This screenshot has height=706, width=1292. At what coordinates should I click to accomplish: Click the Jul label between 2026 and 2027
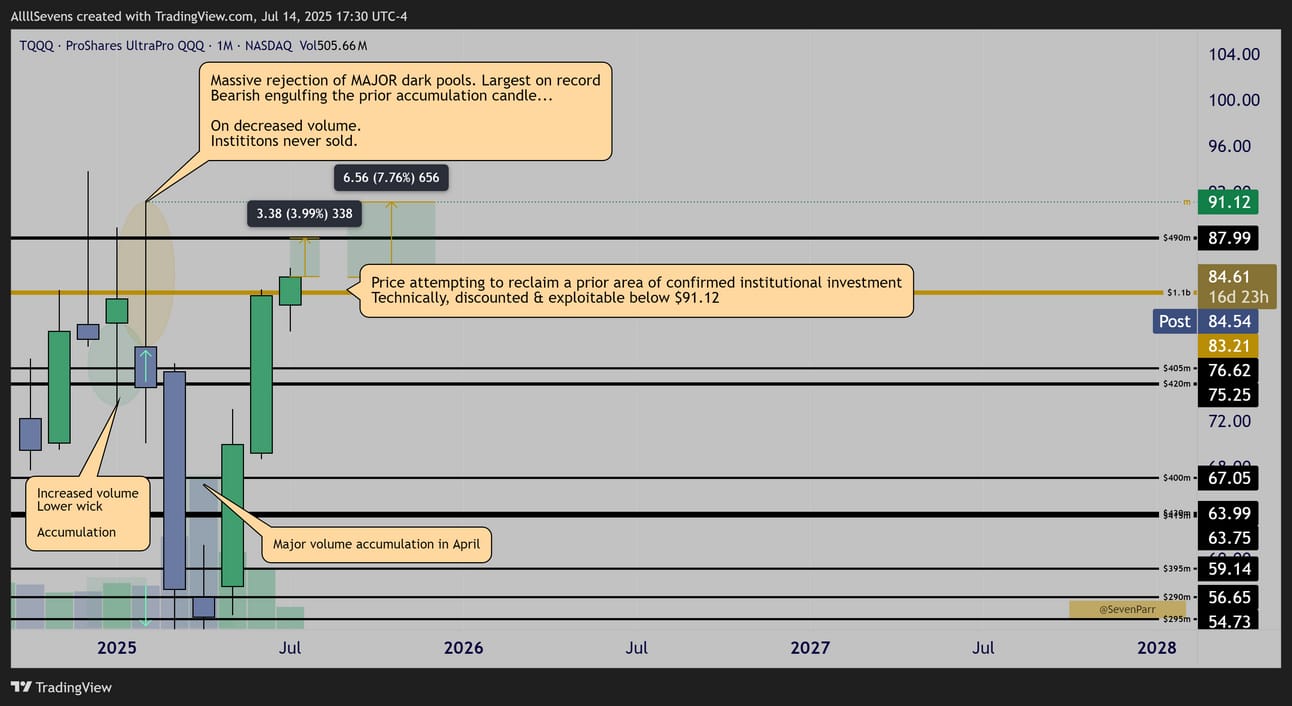[637, 648]
